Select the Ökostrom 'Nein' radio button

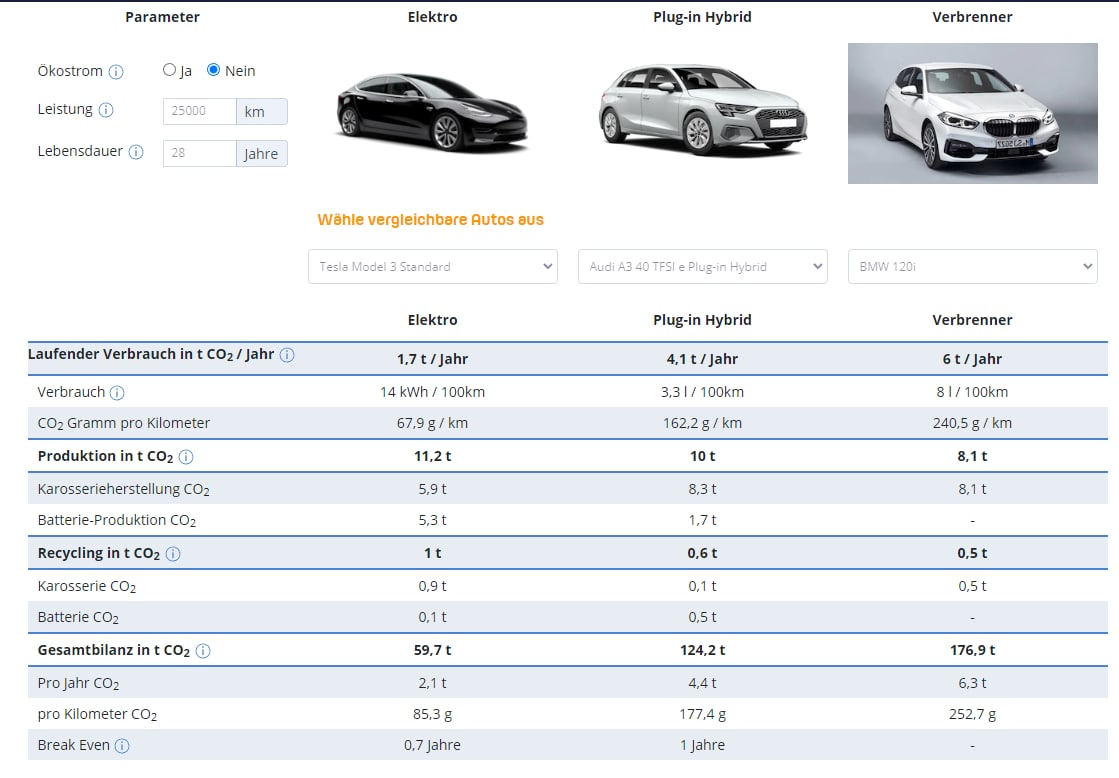click(213, 70)
